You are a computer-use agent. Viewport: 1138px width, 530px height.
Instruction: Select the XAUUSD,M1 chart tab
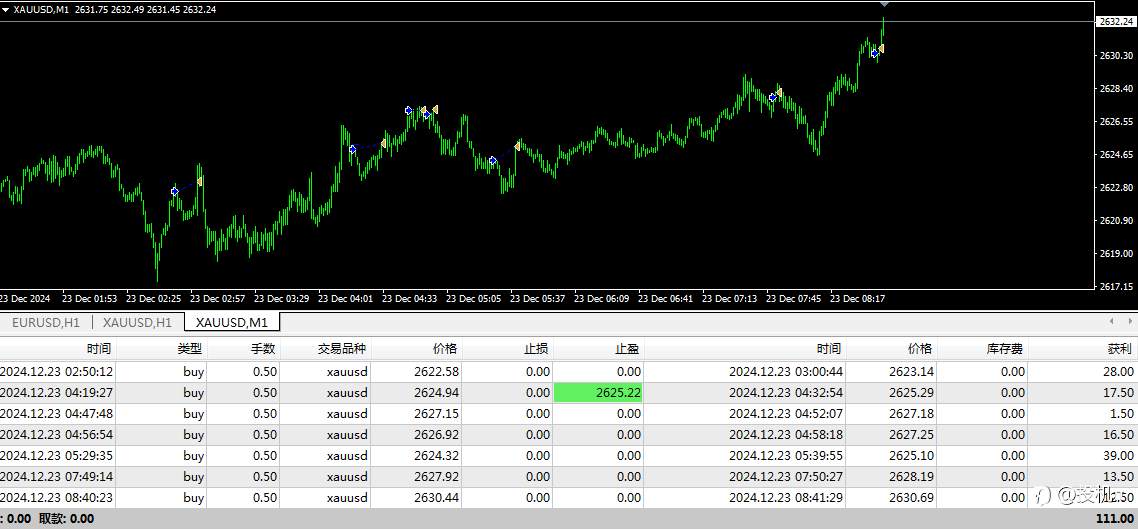(232, 322)
